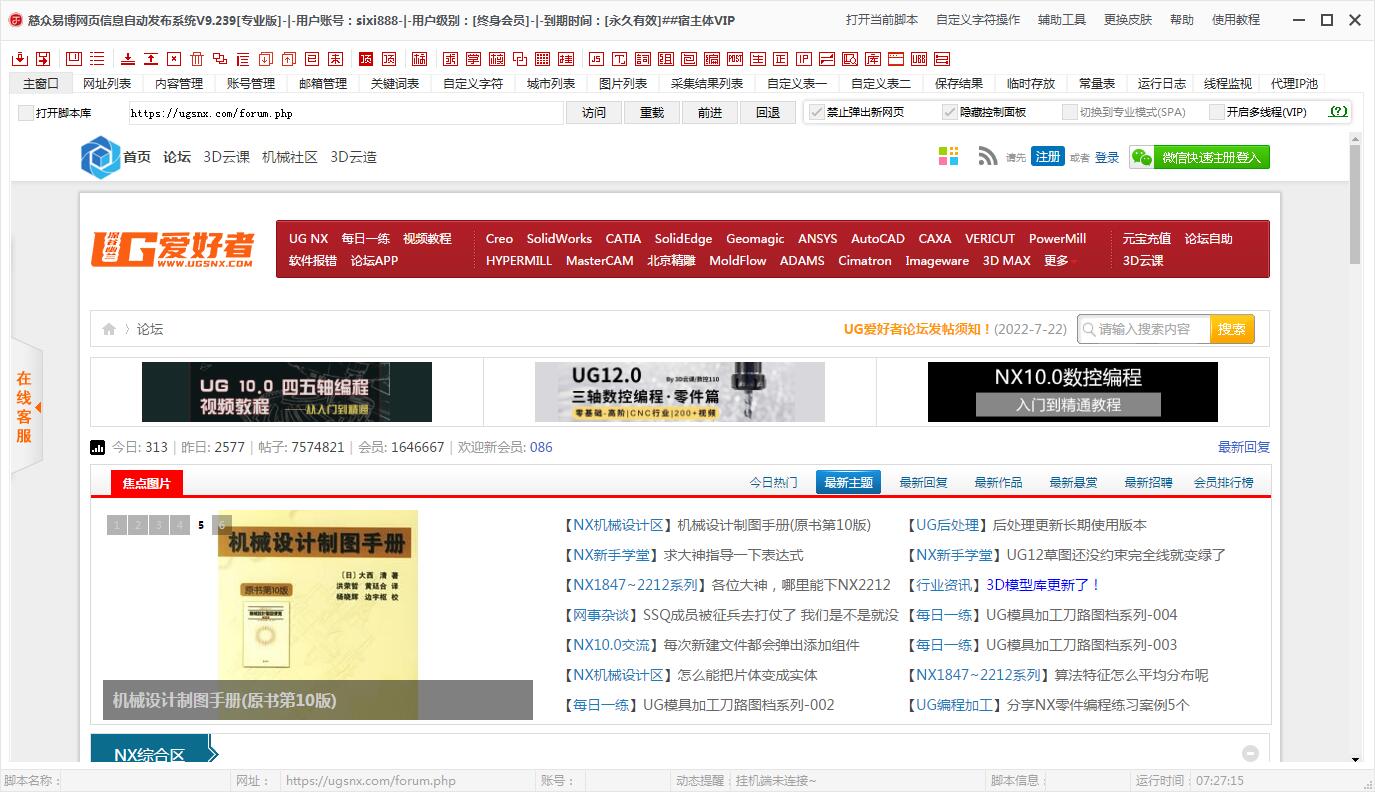Image resolution: width=1375 pixels, height=792 pixels.
Task: Toggle the 打开脚本库 checkbox
Action: [26, 113]
